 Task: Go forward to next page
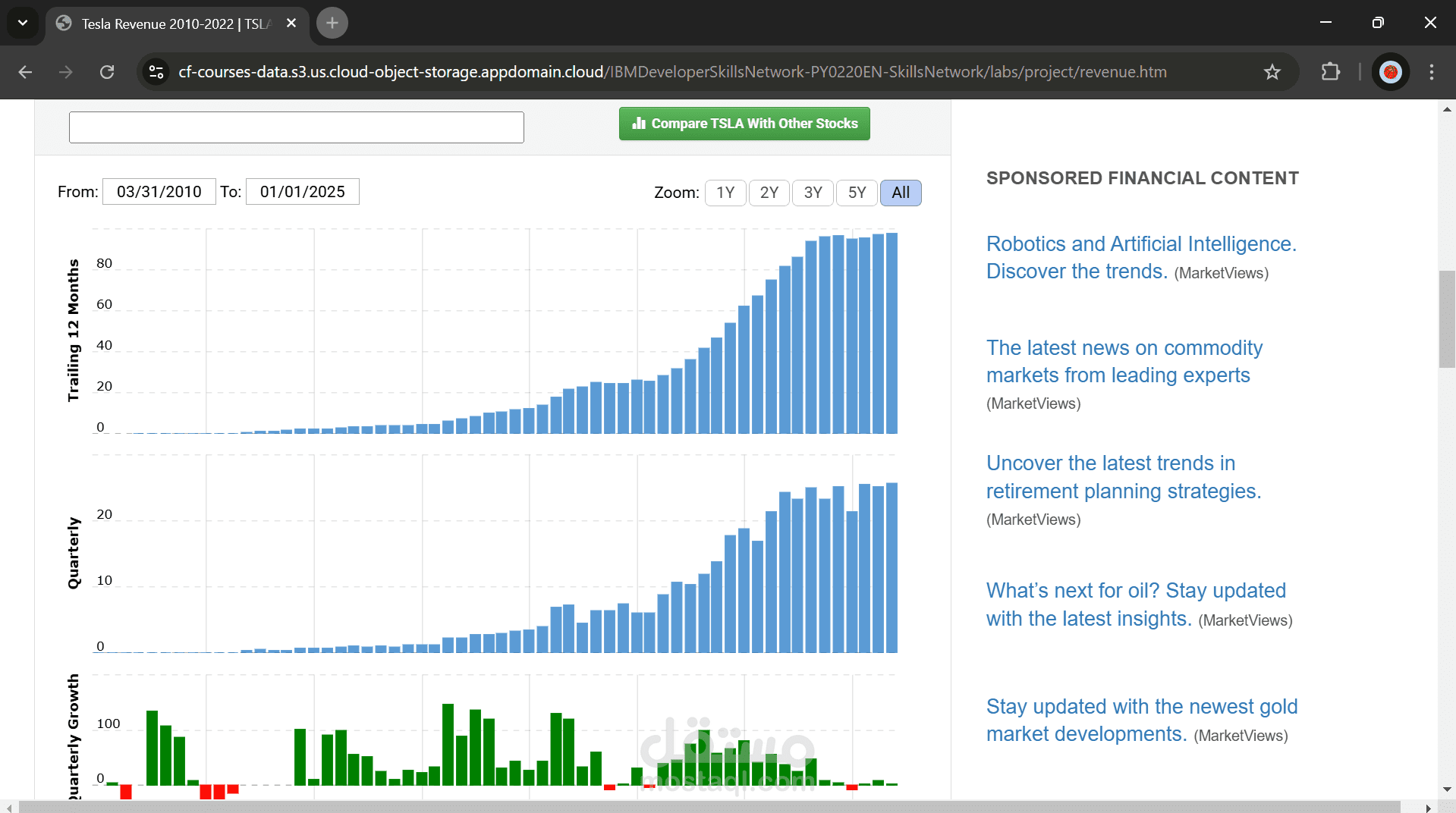tap(66, 72)
